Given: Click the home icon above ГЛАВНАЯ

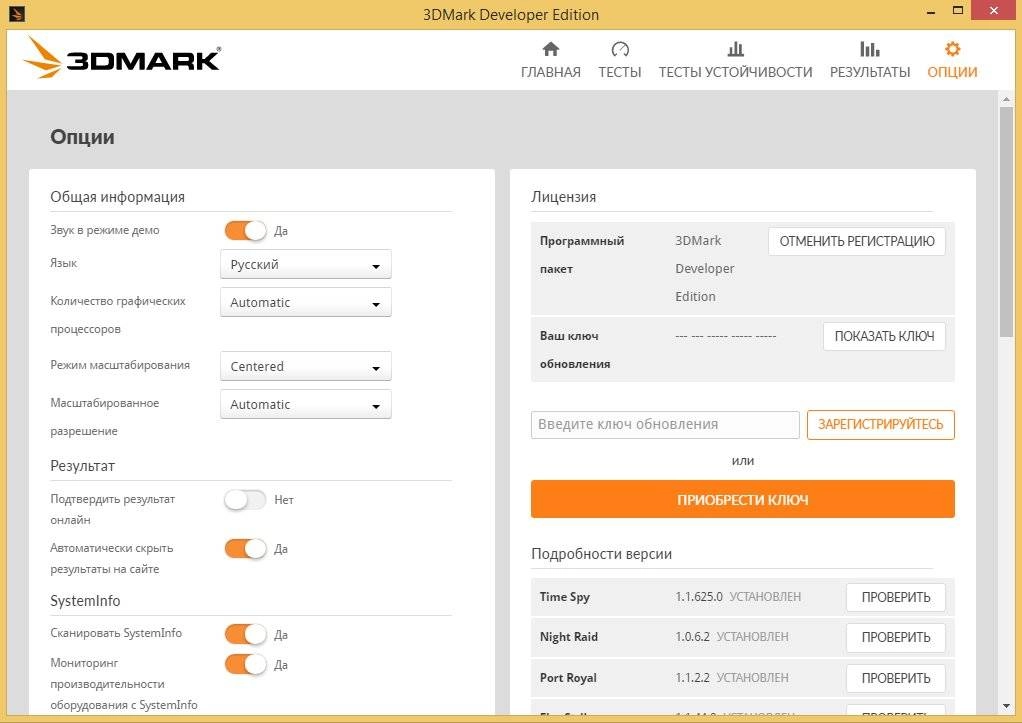Looking at the screenshot, I should [551, 49].
